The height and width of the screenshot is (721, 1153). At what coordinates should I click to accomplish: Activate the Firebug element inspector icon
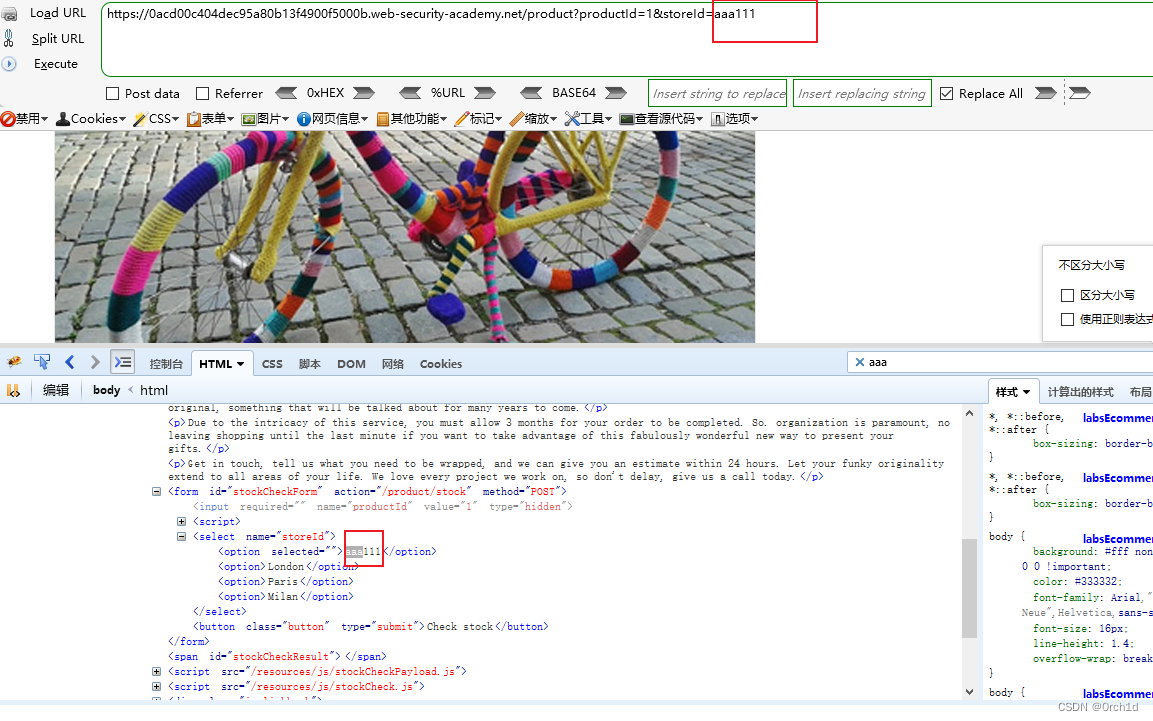[x=42, y=362]
